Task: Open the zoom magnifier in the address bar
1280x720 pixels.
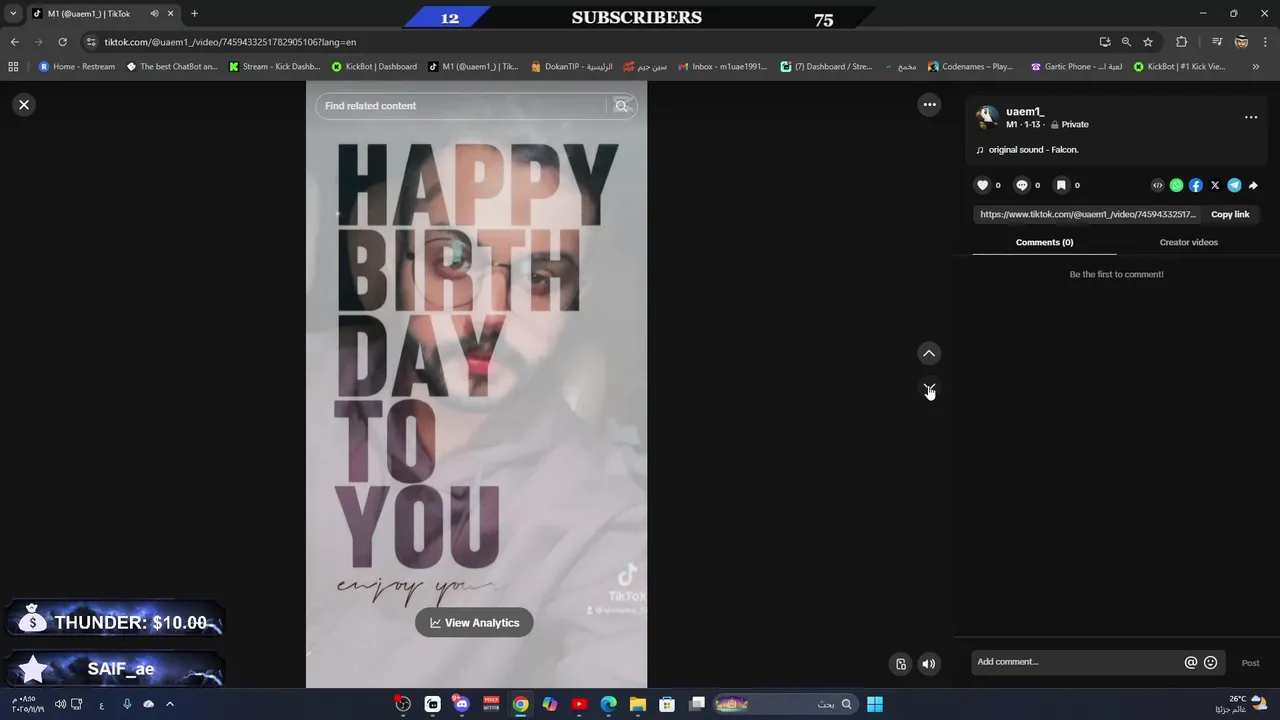Action: click(x=1126, y=42)
